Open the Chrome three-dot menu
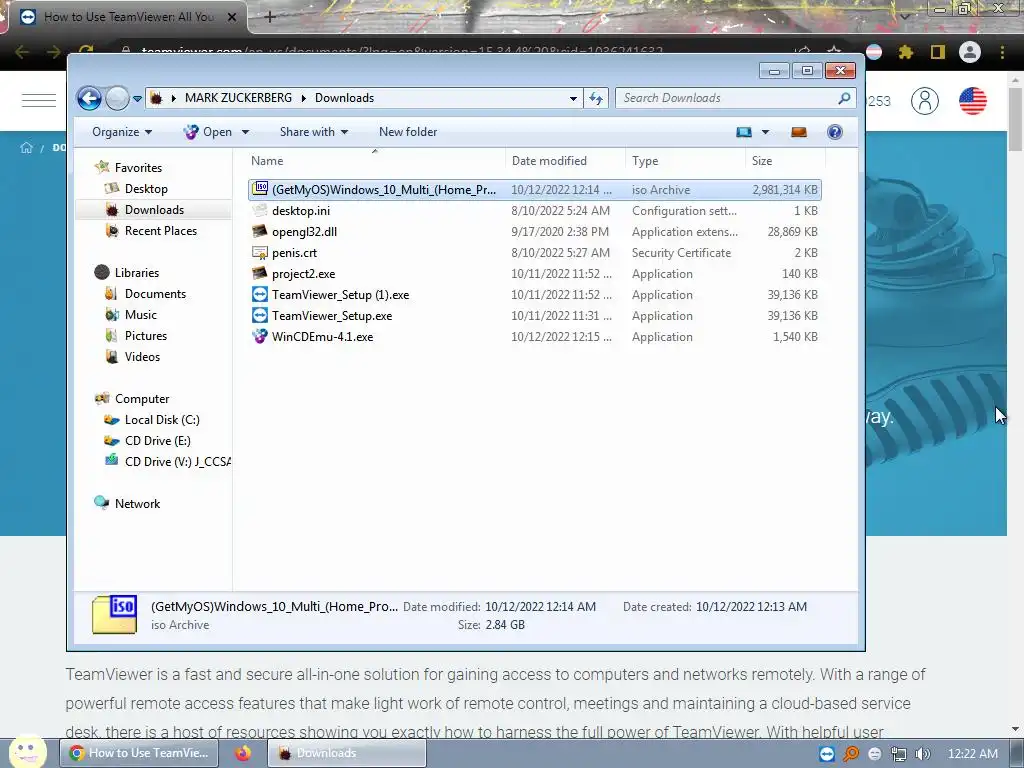The width and height of the screenshot is (1024, 768). coord(1002,52)
